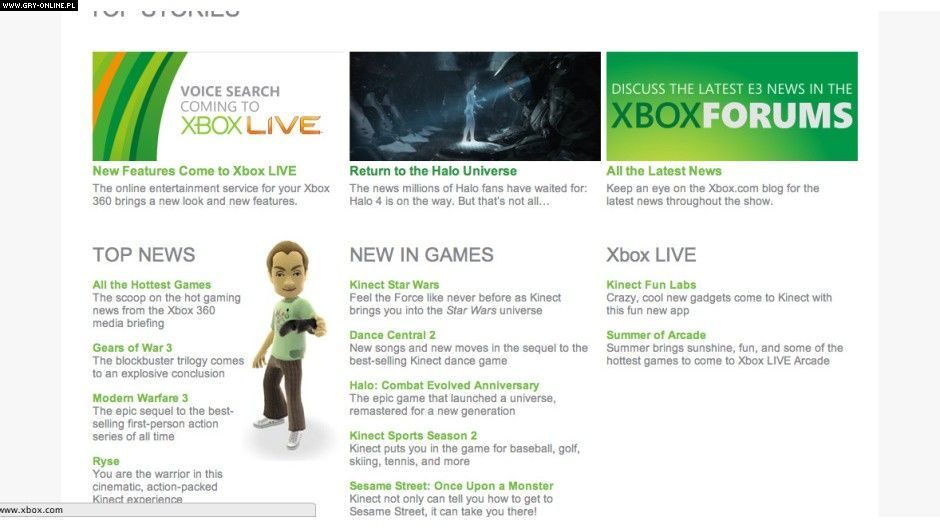The height and width of the screenshot is (528, 940).
Task: Open the Summer of Arcade link
Action: click(x=656, y=335)
